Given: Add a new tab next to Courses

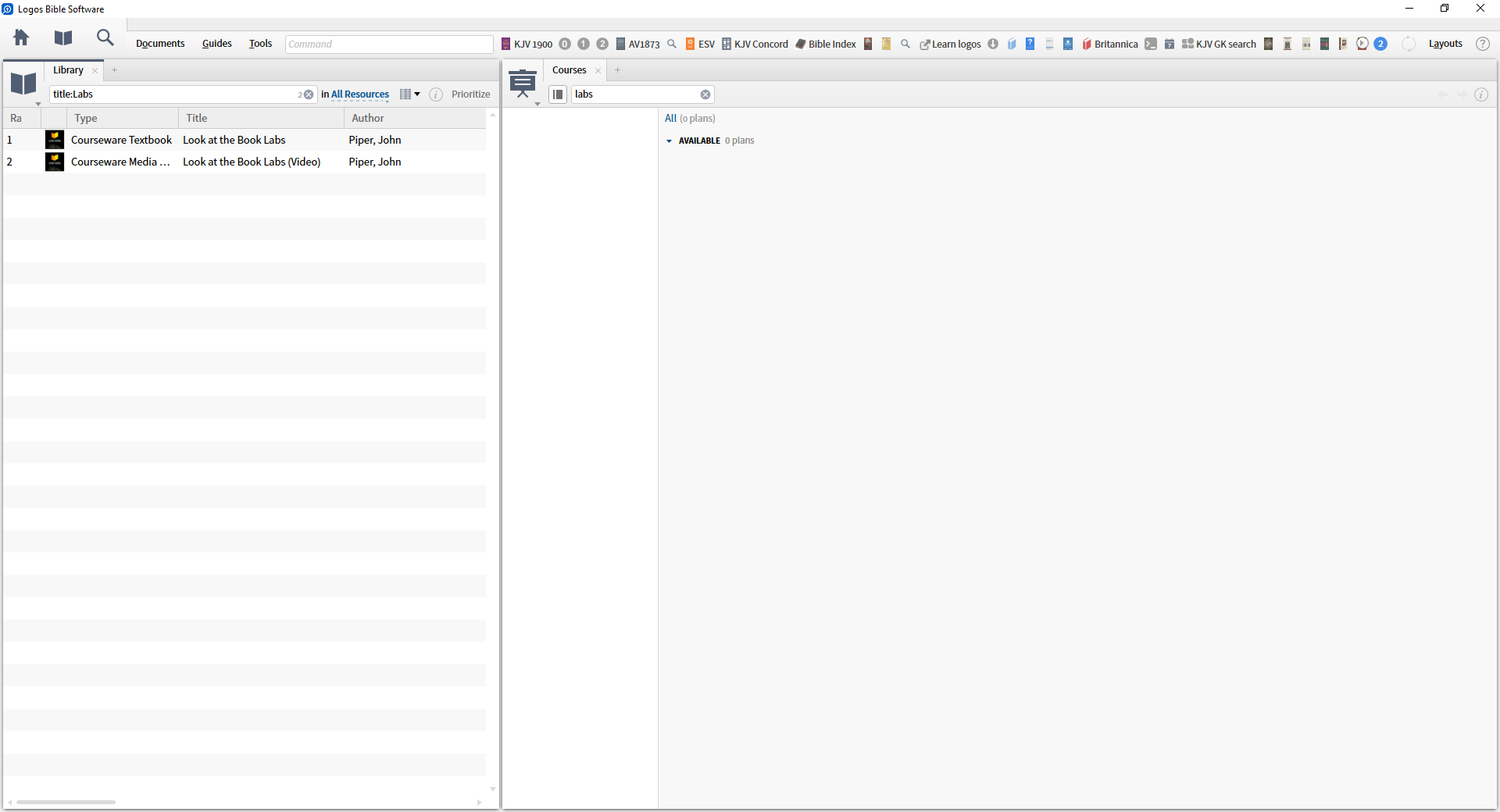Looking at the screenshot, I should click(x=617, y=70).
